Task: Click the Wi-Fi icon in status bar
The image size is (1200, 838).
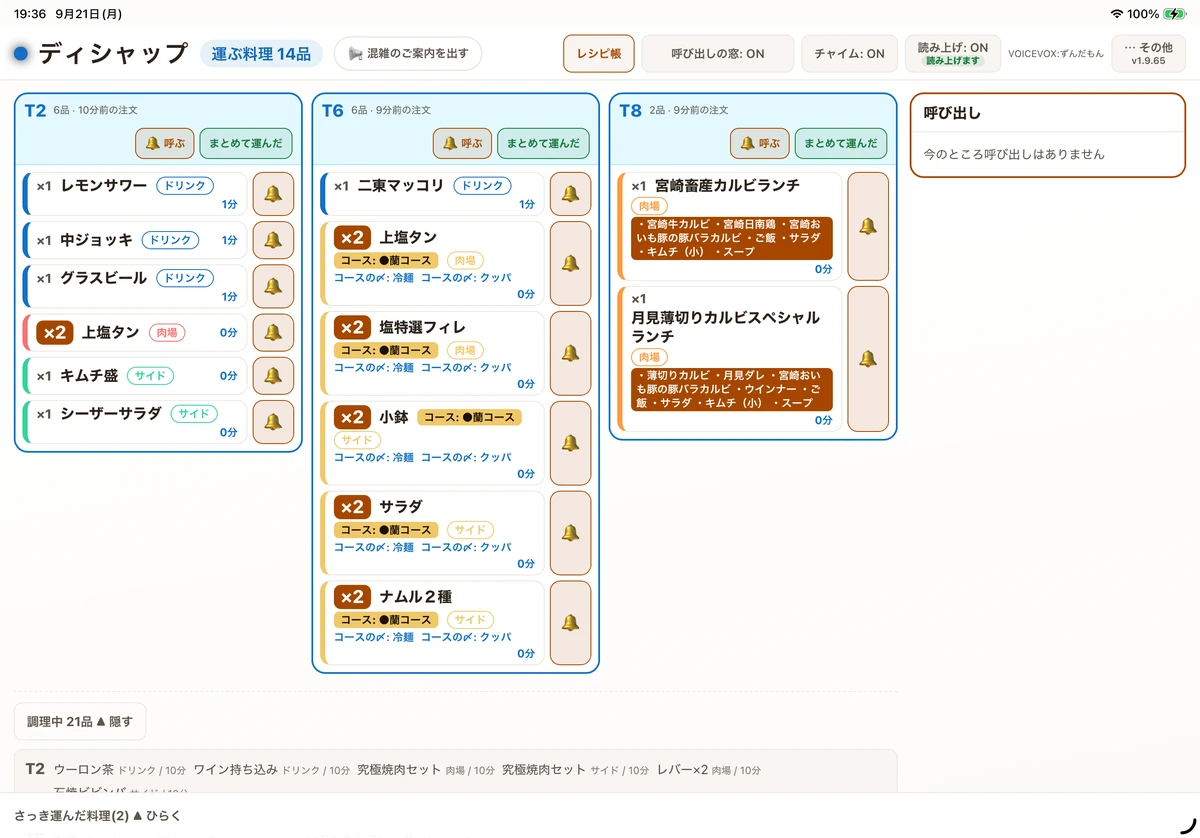Action: tap(1116, 14)
